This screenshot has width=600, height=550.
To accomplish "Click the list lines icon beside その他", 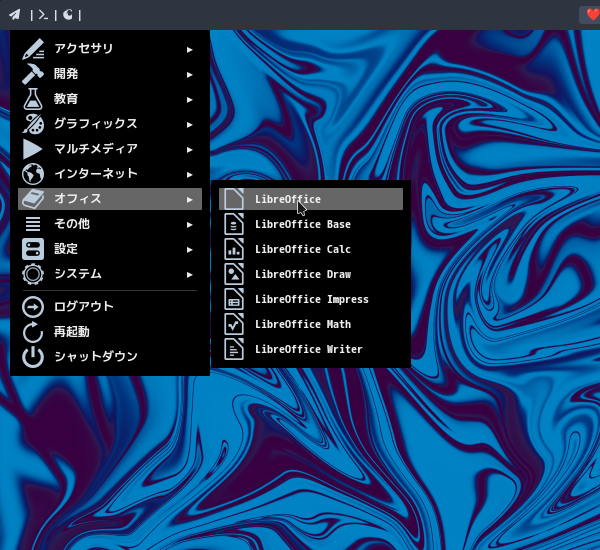I will [x=33, y=224].
